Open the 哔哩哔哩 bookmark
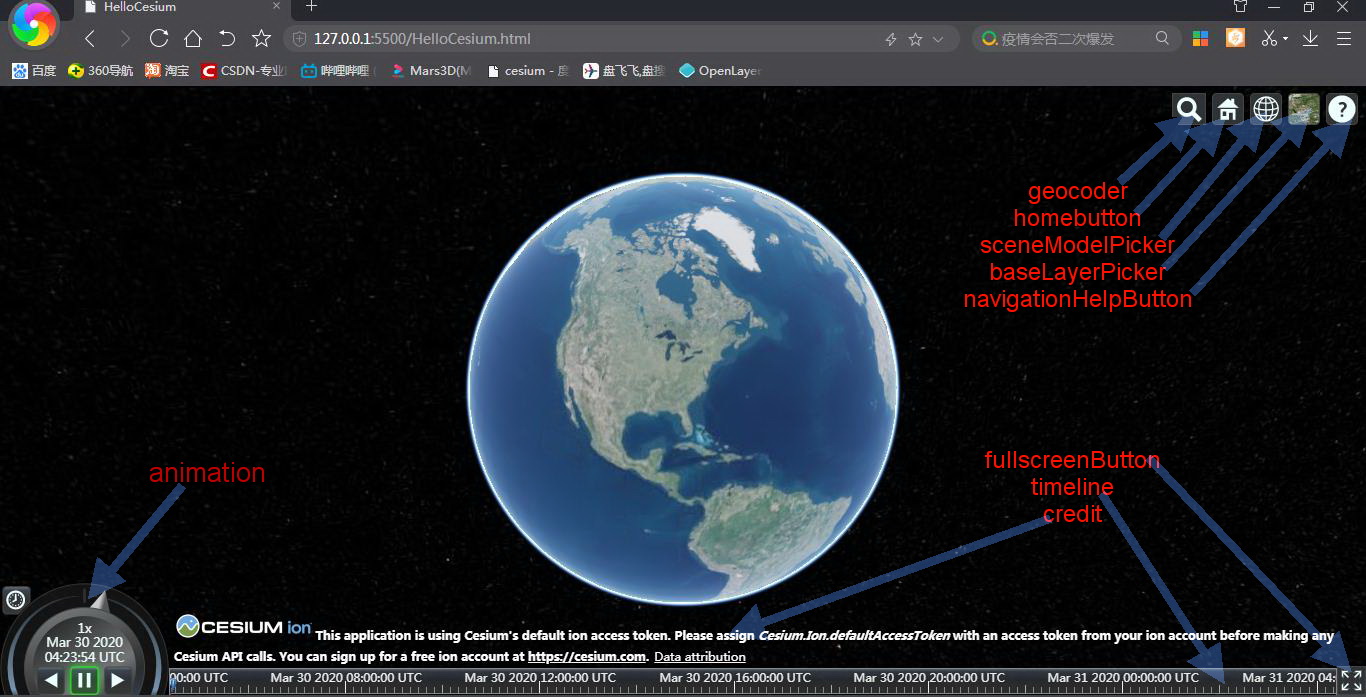Image resolution: width=1366 pixels, height=697 pixels. (x=338, y=71)
